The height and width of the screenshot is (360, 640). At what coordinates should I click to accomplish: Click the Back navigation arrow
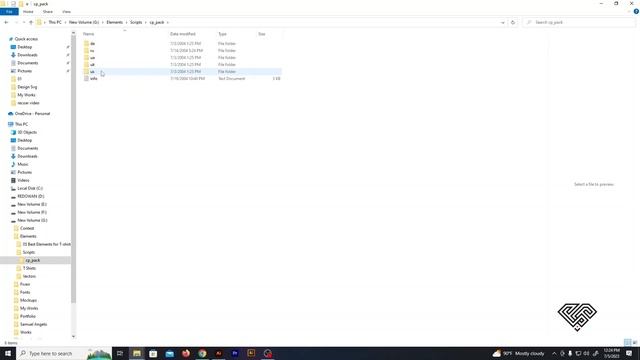(6, 22)
